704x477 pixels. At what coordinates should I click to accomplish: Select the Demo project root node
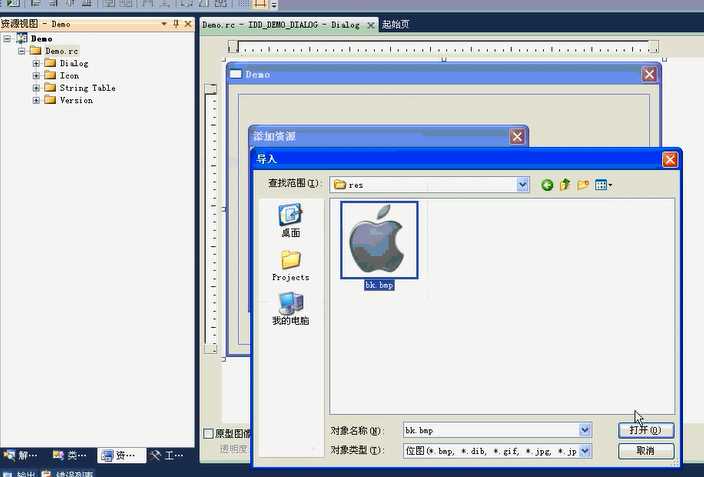click(41, 39)
